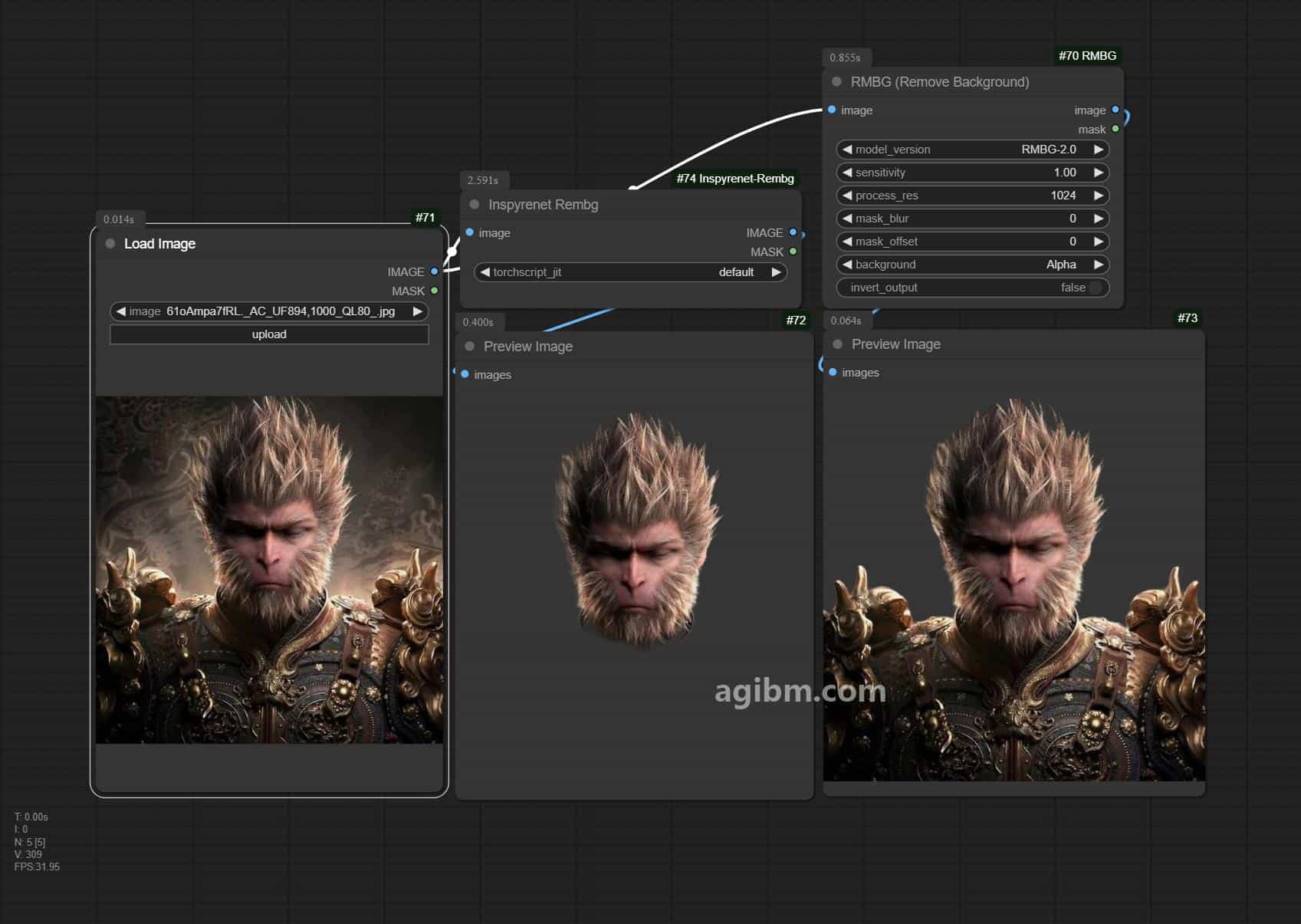
Task: Increase sensitivity value
Action: click(x=1099, y=173)
